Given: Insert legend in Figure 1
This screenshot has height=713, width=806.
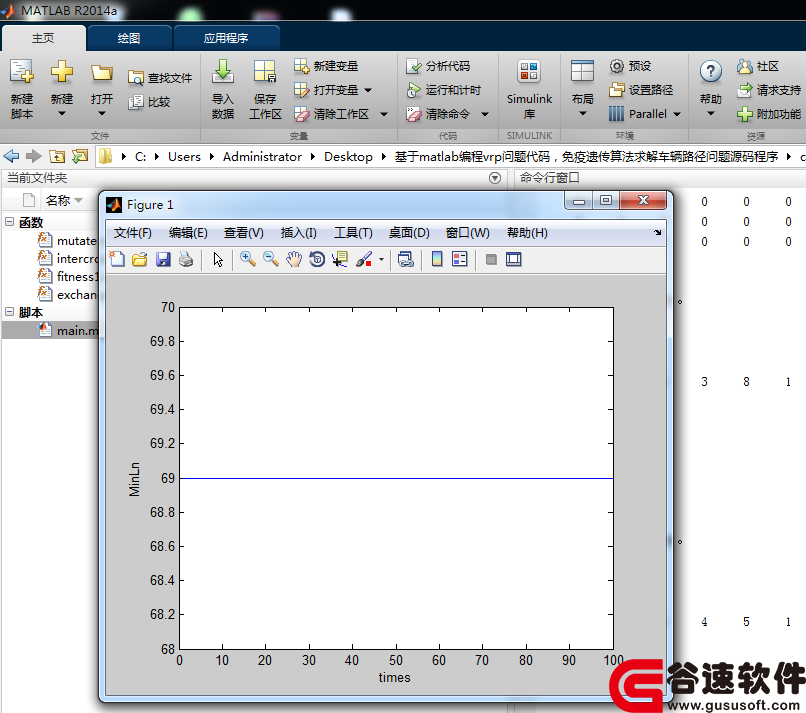Looking at the screenshot, I should click(460, 259).
